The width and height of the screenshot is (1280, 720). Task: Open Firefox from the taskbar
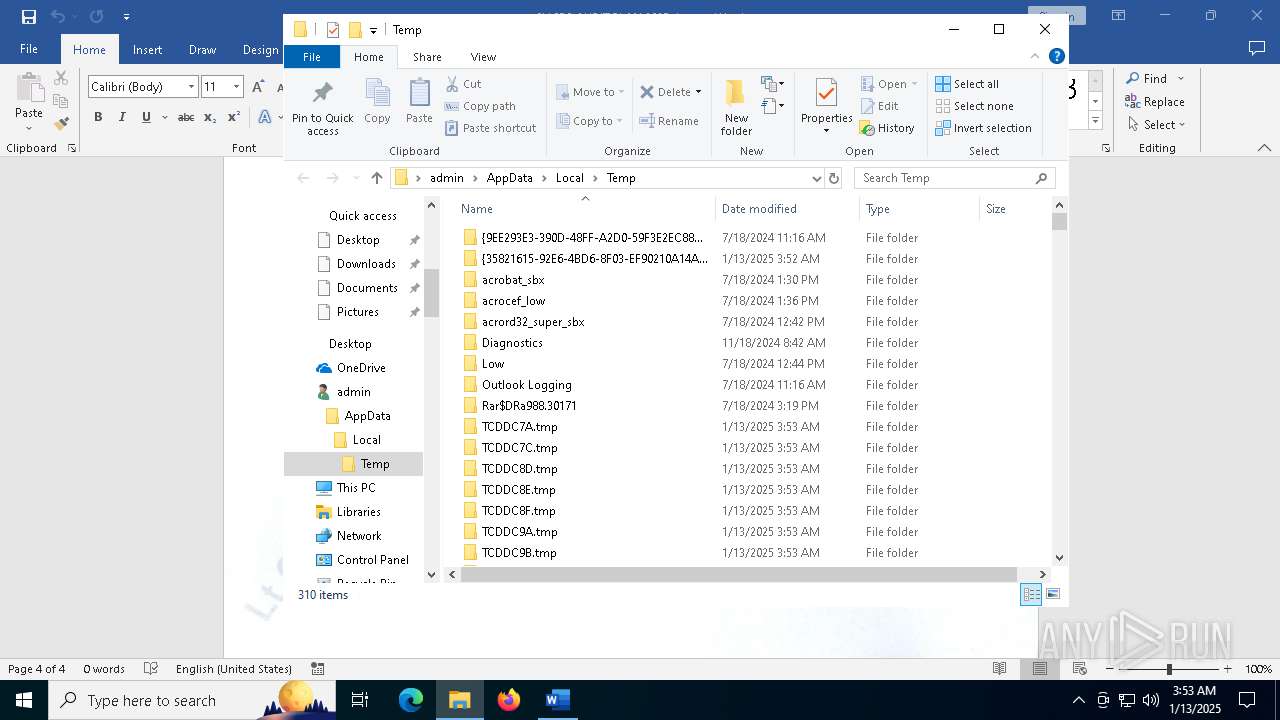(x=509, y=700)
